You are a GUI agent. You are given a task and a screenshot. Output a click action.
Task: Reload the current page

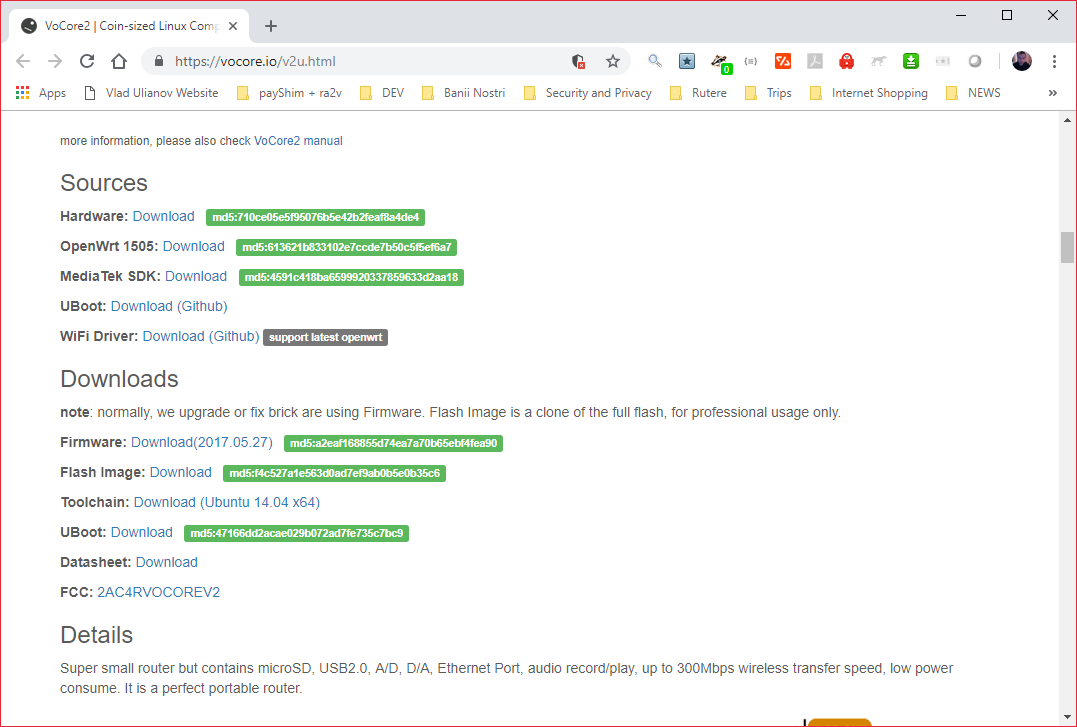[x=87, y=61]
